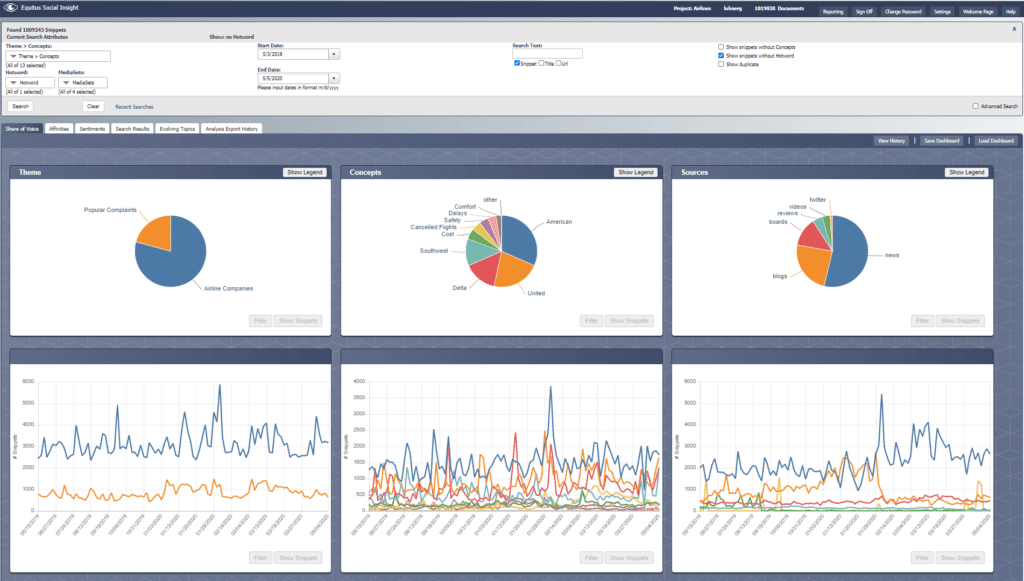This screenshot has width=1024, height=581.
Task: Click the Equitus eye logo icon
Action: (11, 8)
